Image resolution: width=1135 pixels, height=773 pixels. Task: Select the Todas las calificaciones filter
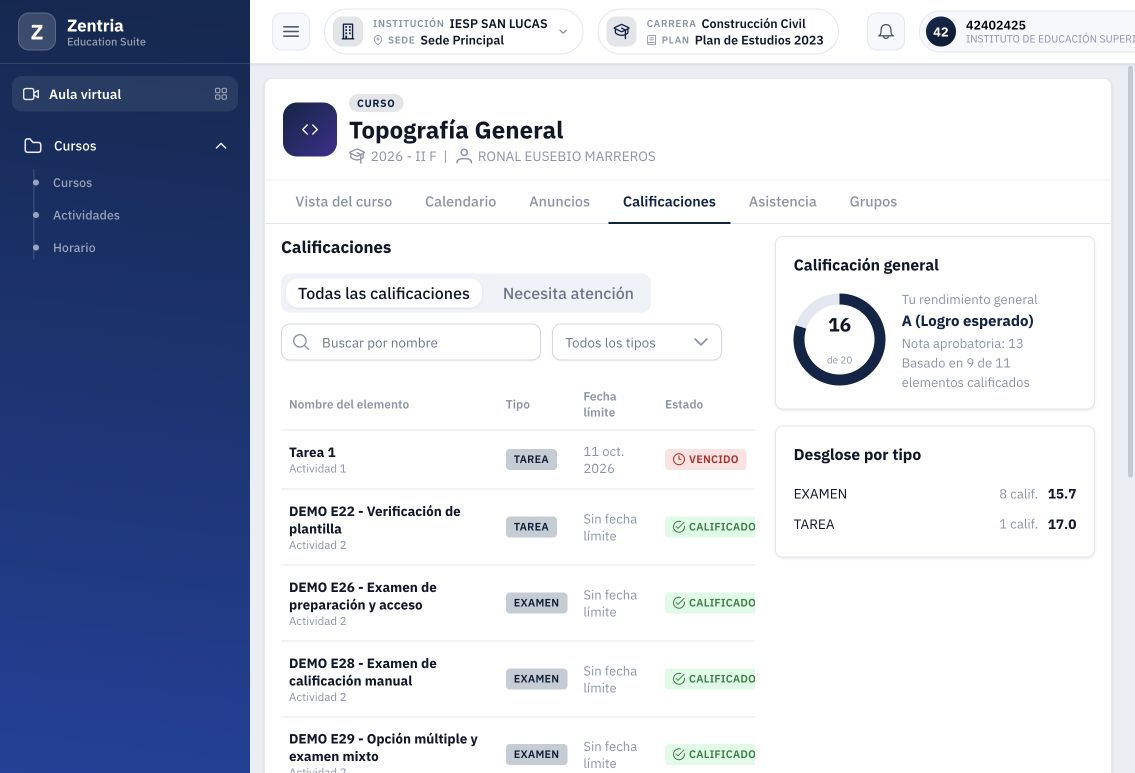384,293
